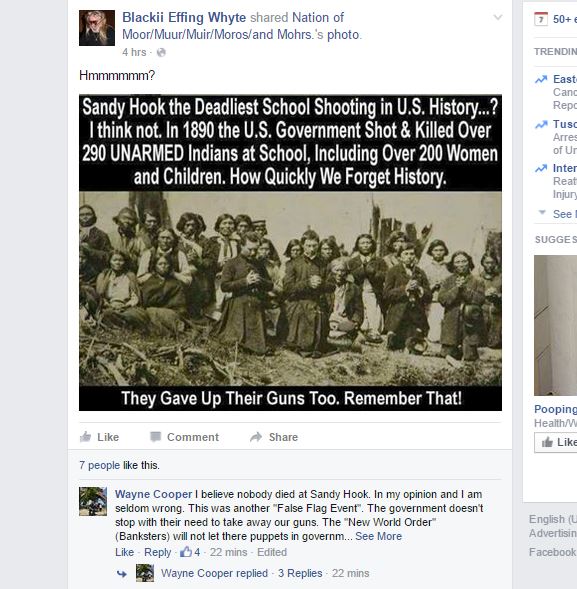This screenshot has height=589, width=577.
Task: Open the shared Sandy Hook meme image
Action: point(290,252)
